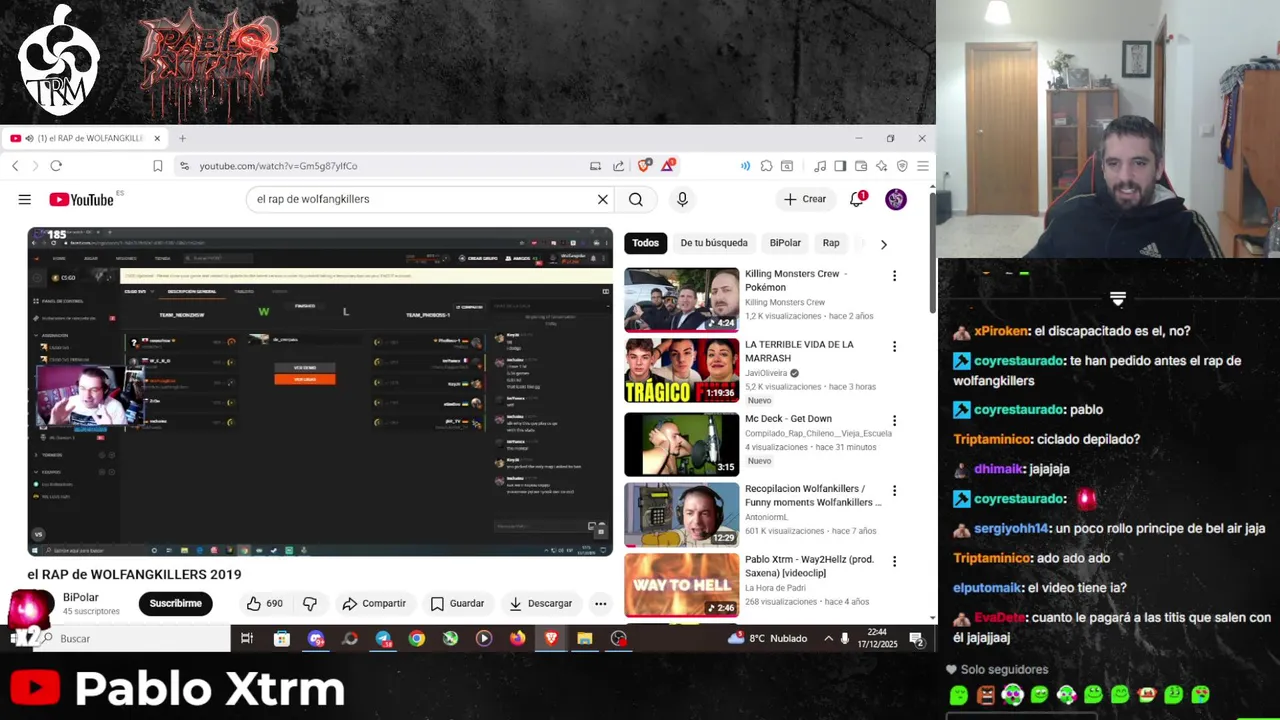Open the Crear dropdown button
The height and width of the screenshot is (720, 1280).
[x=805, y=199]
